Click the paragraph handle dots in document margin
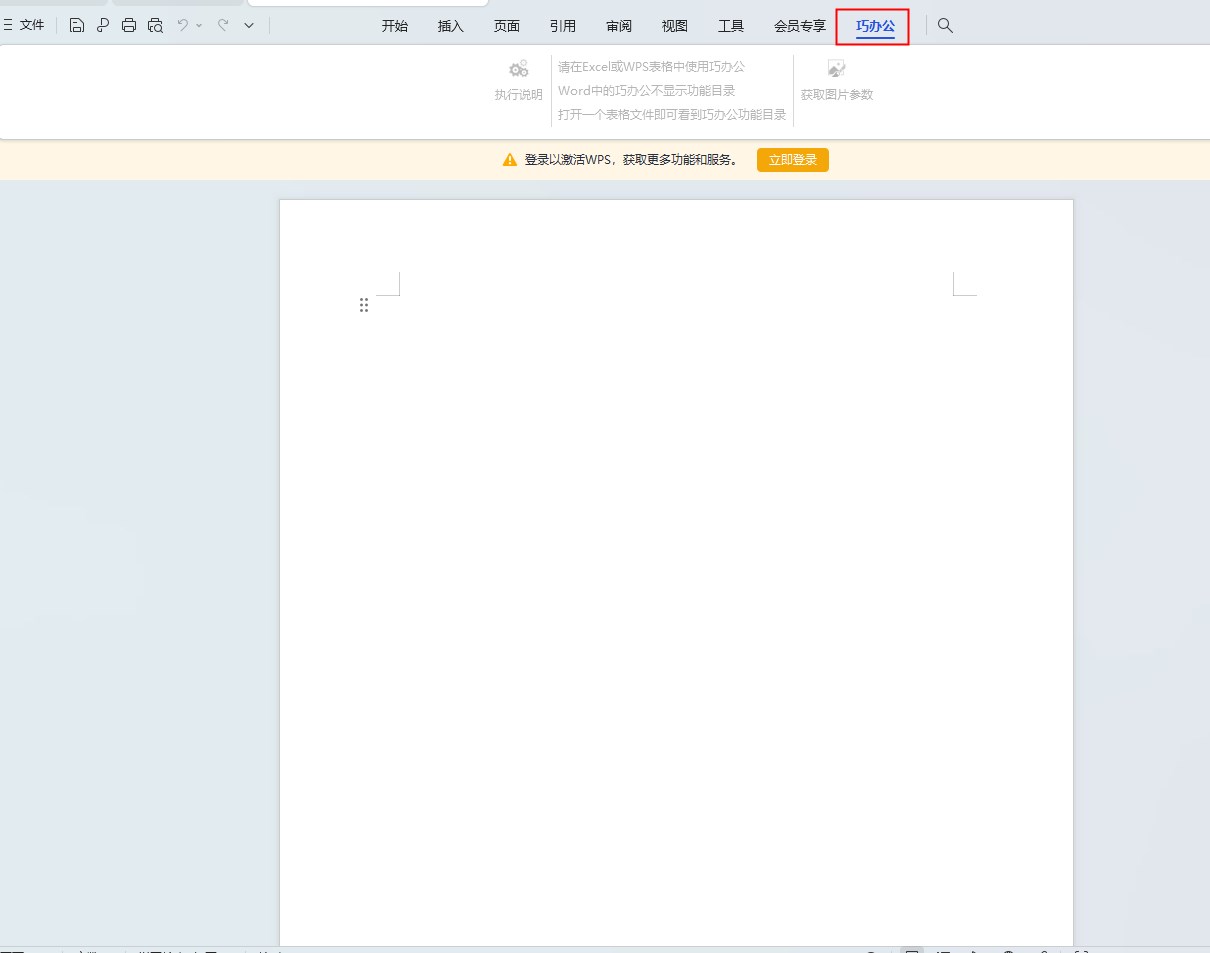Viewport: 1210px width, 953px height. coord(364,305)
